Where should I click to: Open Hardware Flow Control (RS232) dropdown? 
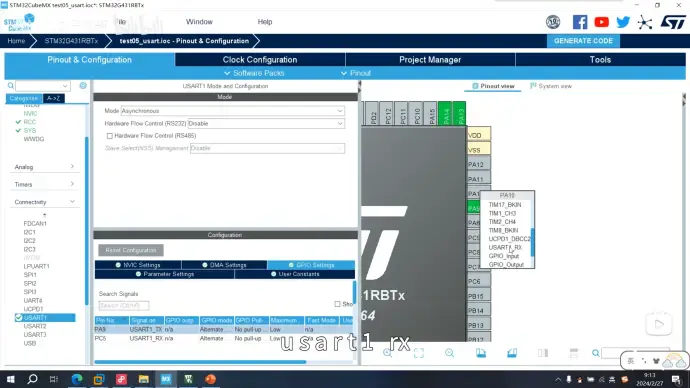(266, 124)
